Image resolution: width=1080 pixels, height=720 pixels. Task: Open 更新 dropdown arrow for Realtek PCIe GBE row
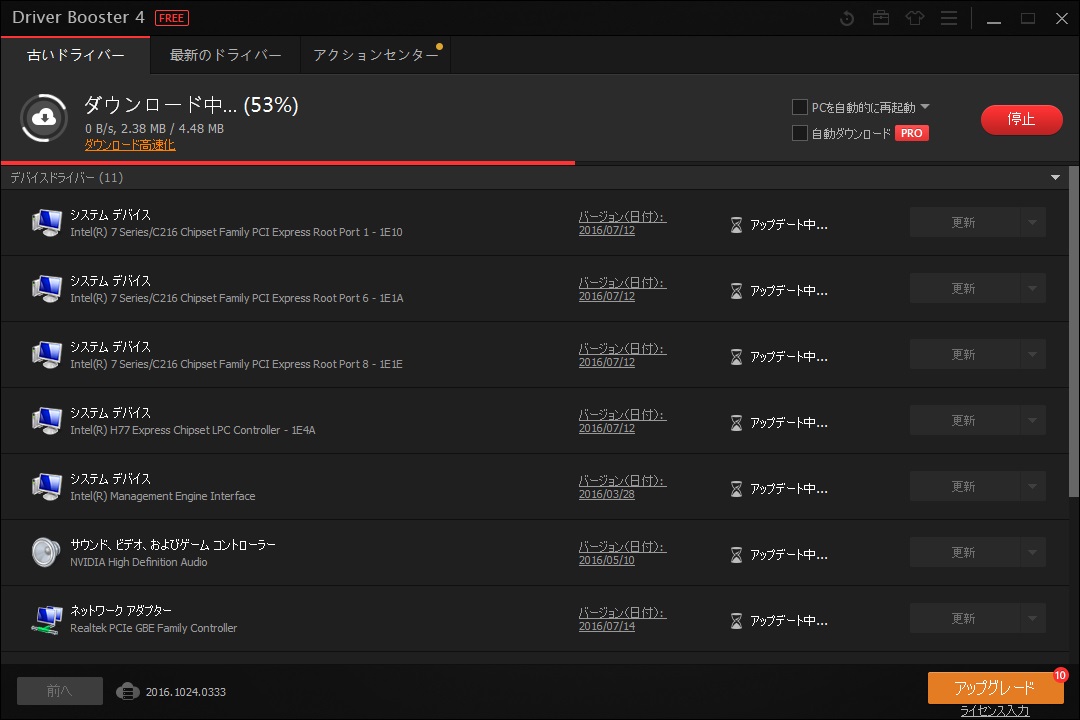click(1032, 619)
